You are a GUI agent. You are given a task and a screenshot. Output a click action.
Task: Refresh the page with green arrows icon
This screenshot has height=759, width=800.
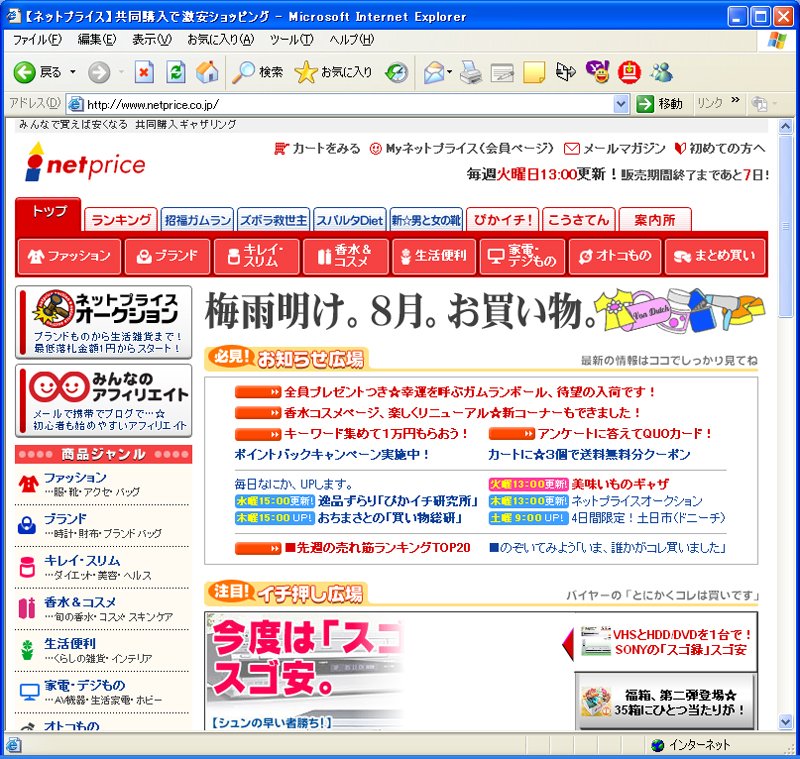pos(176,72)
